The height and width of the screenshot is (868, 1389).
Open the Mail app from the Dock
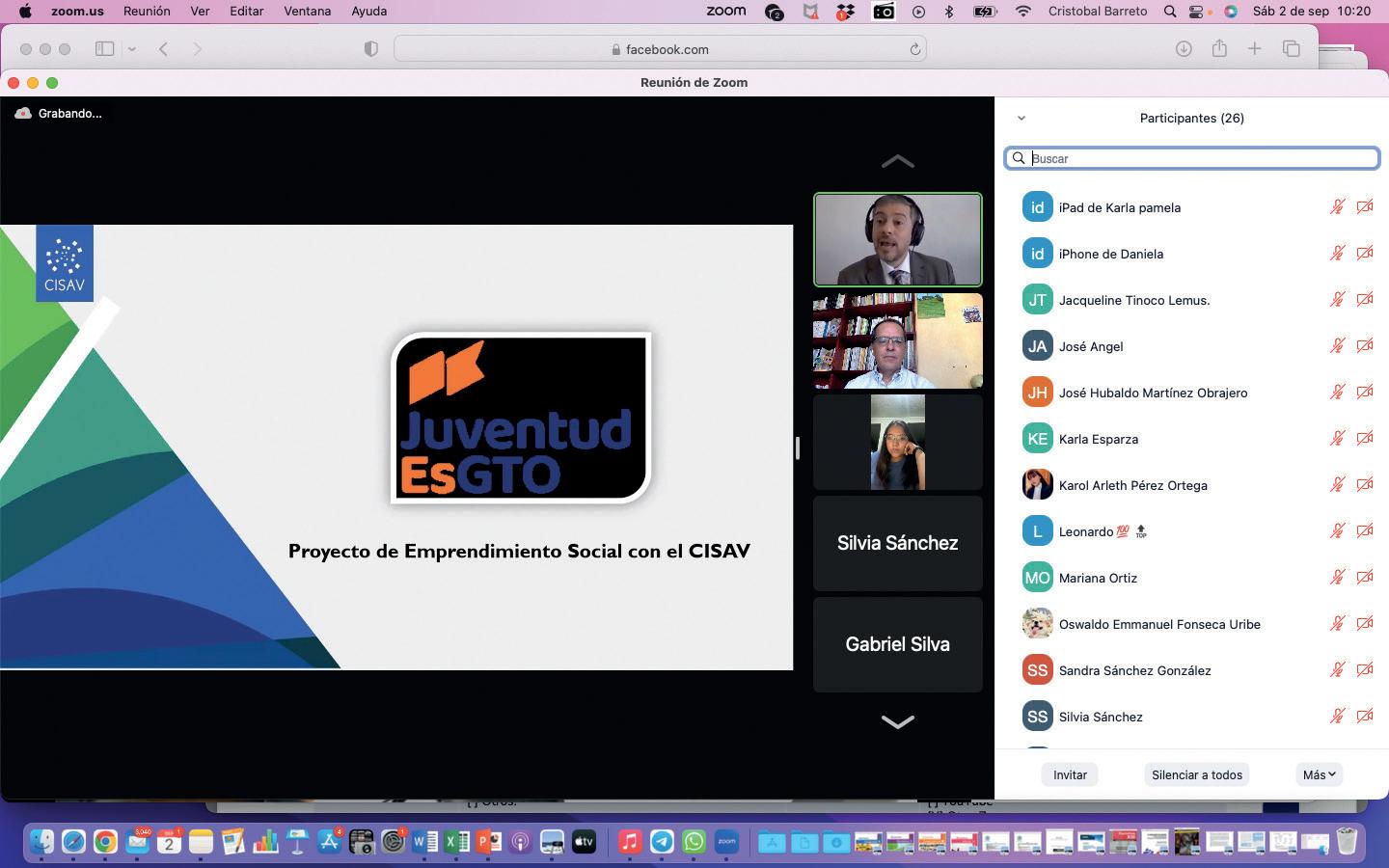click(x=137, y=842)
